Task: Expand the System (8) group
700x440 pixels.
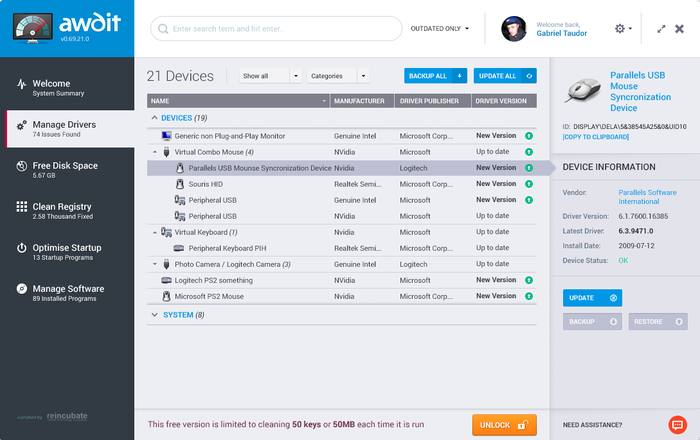Action: 154,315
